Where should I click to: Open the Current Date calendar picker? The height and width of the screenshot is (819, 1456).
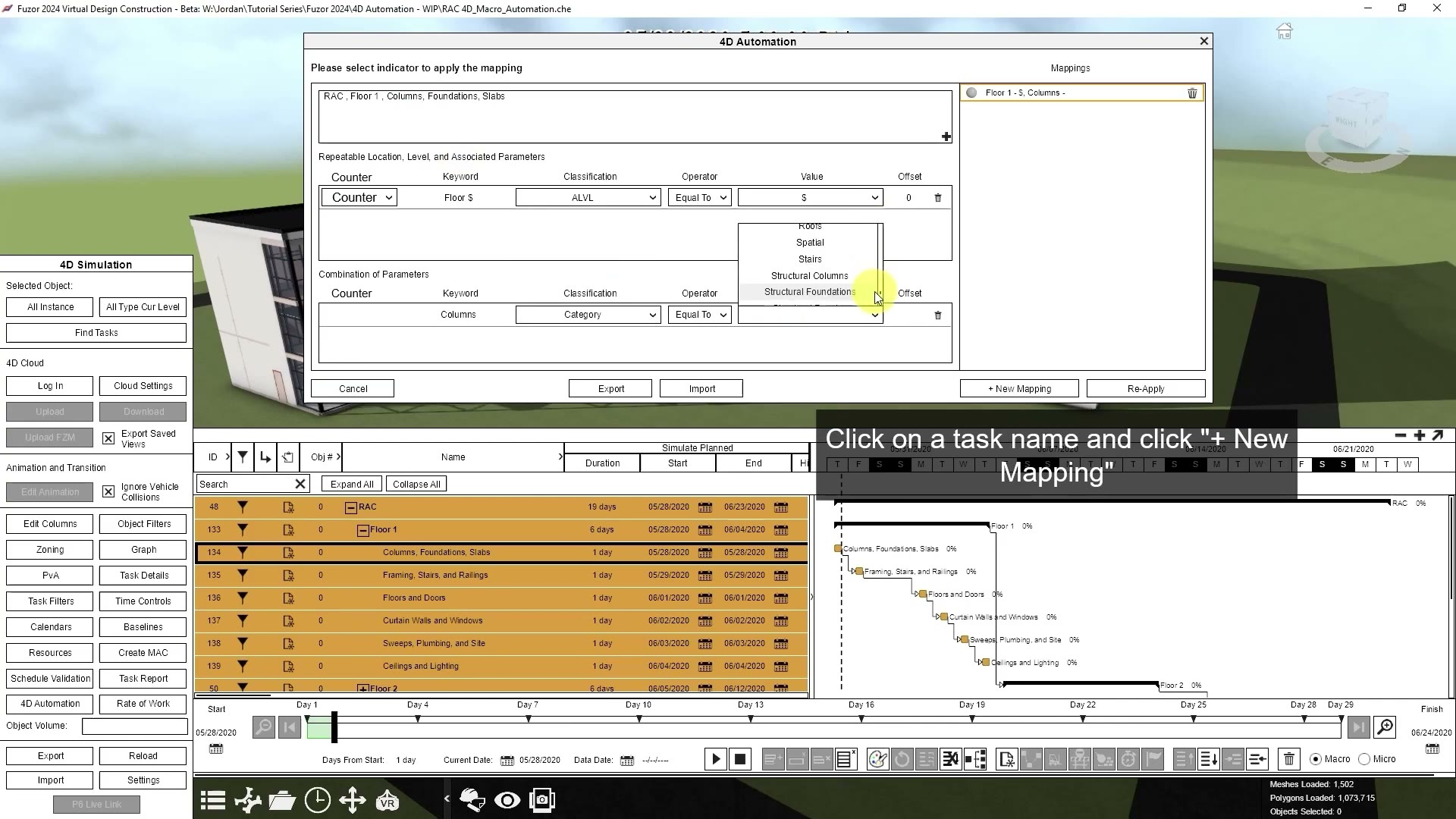click(507, 760)
